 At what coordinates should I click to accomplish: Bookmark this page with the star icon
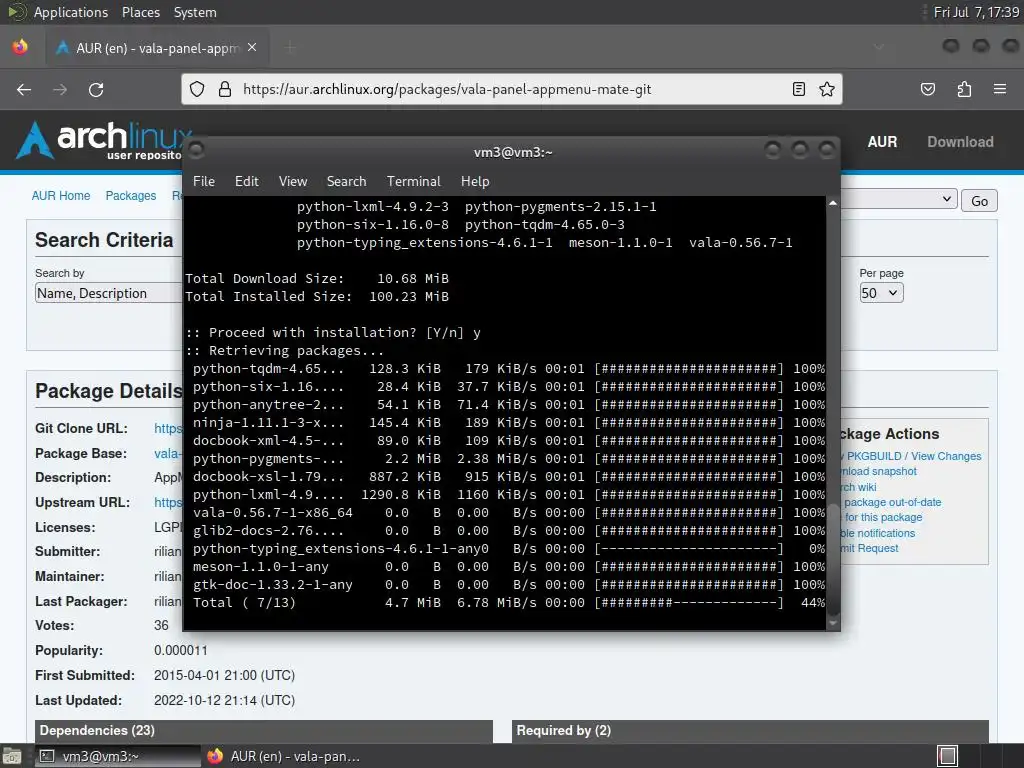click(x=827, y=89)
